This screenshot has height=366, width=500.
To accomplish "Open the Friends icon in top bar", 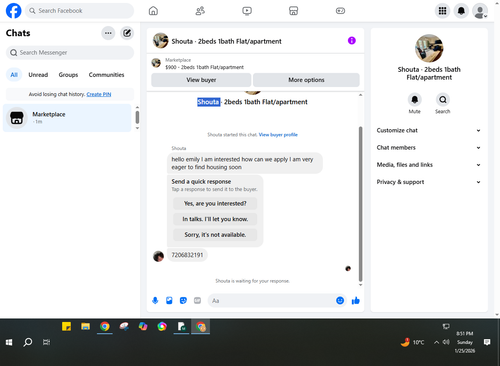I will (200, 11).
